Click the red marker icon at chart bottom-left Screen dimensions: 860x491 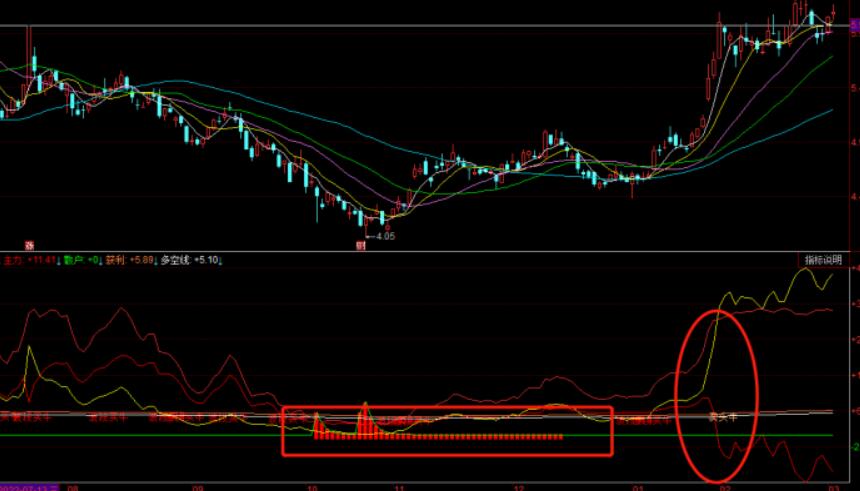coord(29,245)
